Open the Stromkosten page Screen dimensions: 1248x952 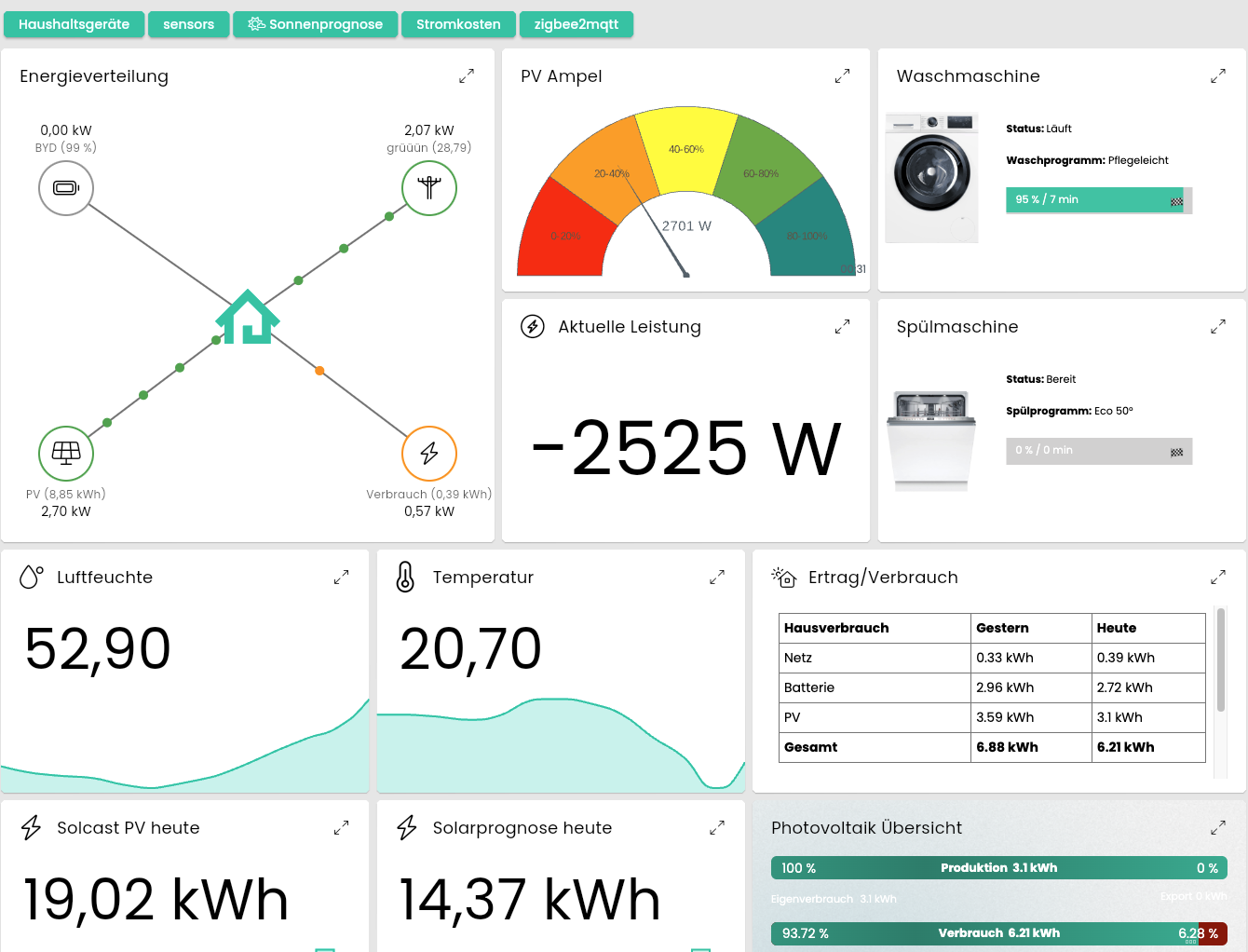click(458, 24)
